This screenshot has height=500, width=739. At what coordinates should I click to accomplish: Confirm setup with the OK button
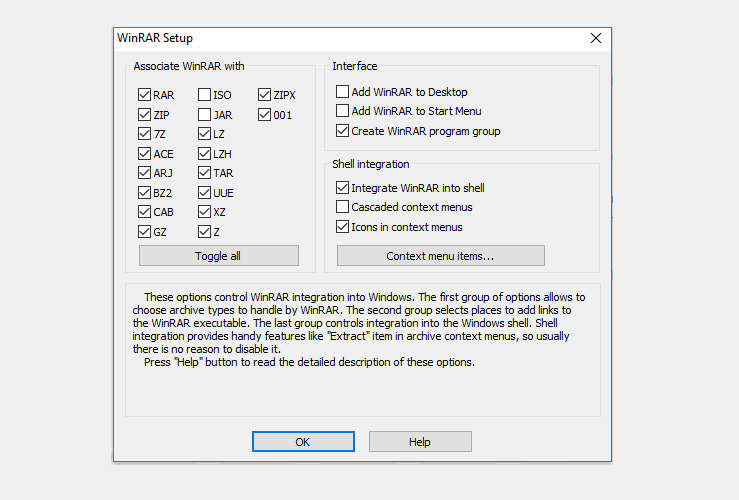click(x=303, y=442)
